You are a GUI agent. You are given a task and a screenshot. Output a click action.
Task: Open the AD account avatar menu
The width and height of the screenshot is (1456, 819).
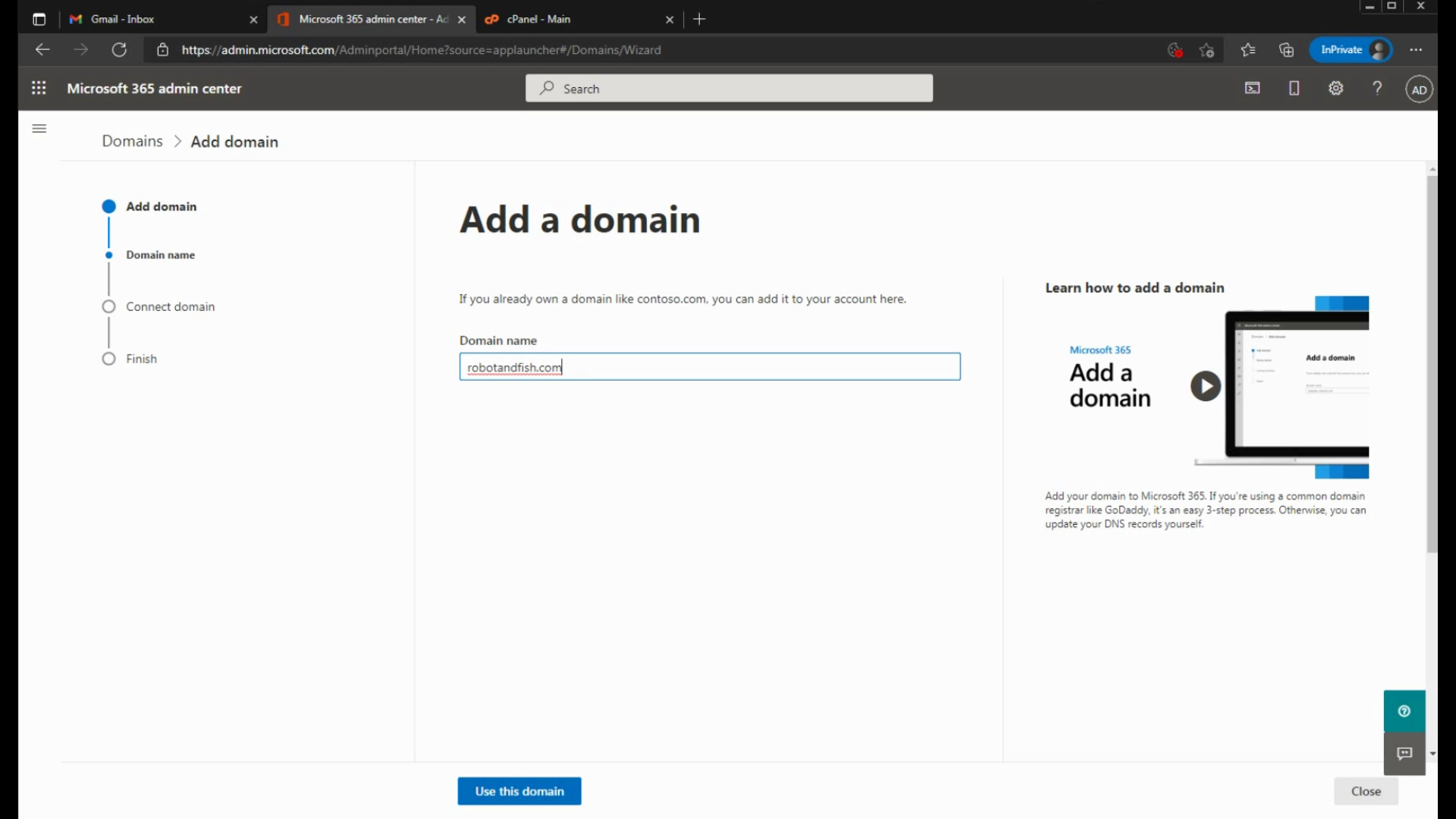1419,89
